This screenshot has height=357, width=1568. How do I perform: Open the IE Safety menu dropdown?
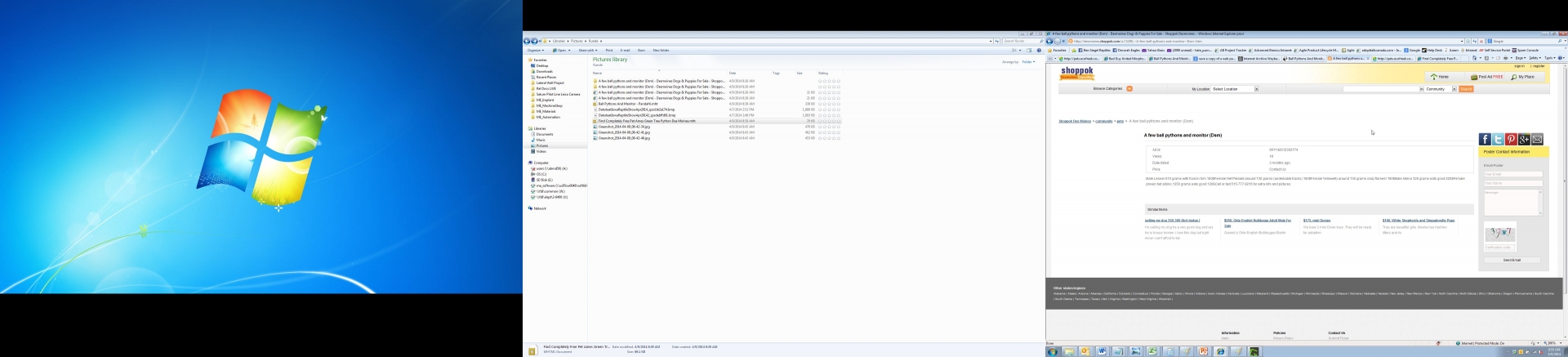pos(1535,58)
